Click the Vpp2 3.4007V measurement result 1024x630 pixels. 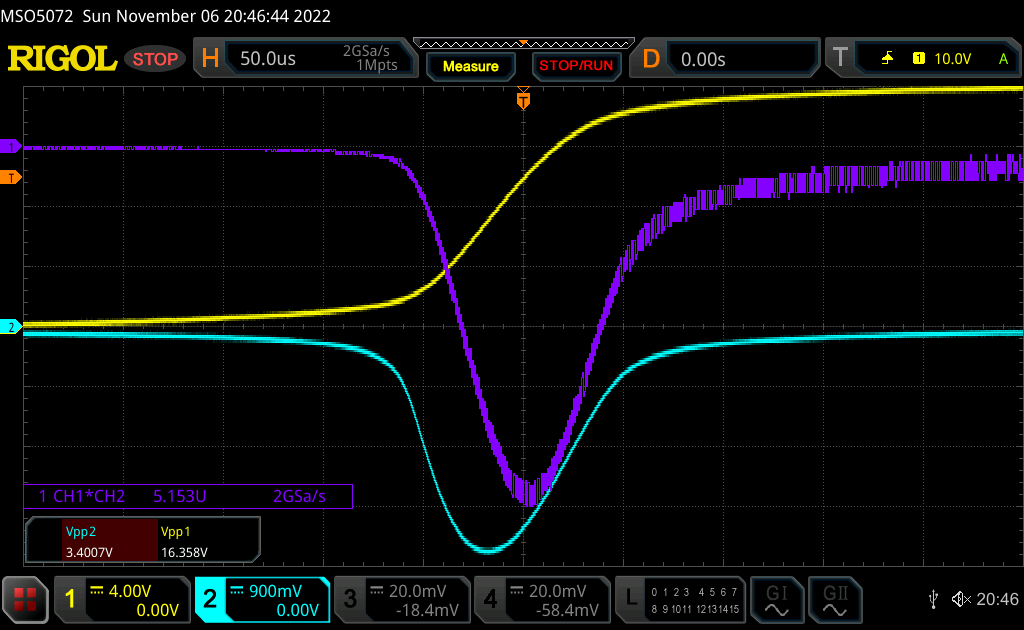click(92, 542)
